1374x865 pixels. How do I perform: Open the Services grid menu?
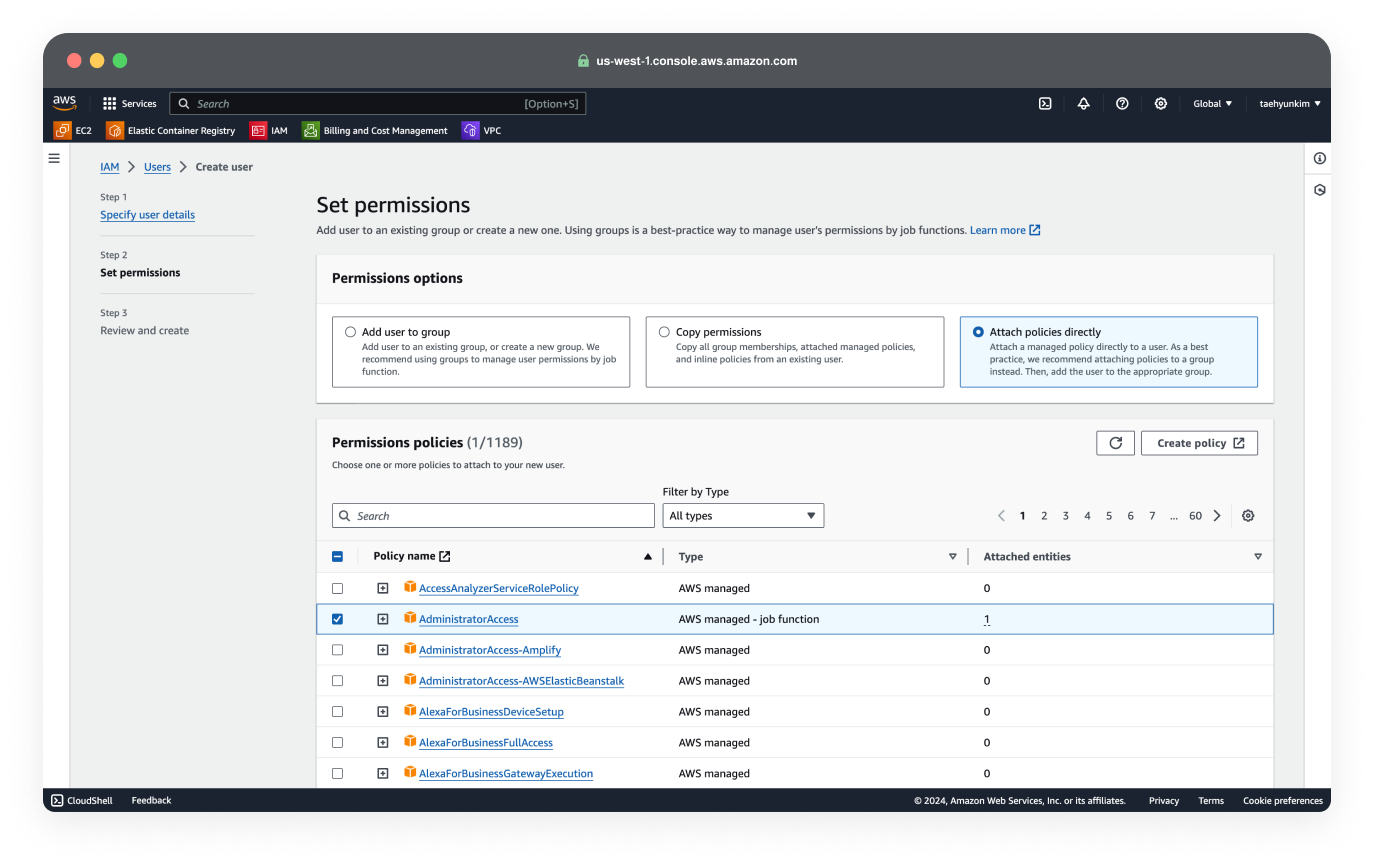pos(130,103)
